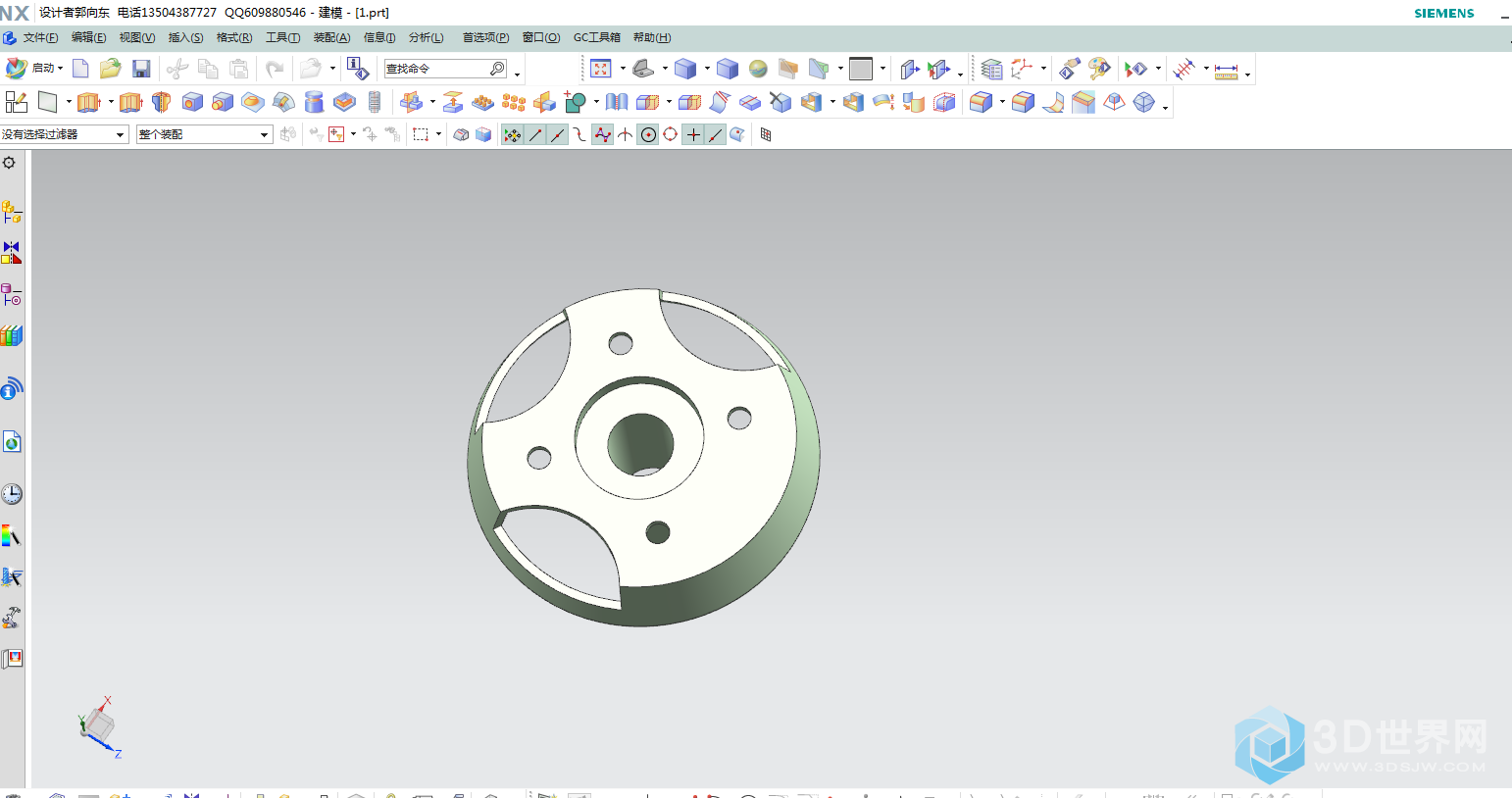Open the Sketch tool in feature toolbar
This screenshot has height=798, width=1512.
tap(16, 103)
